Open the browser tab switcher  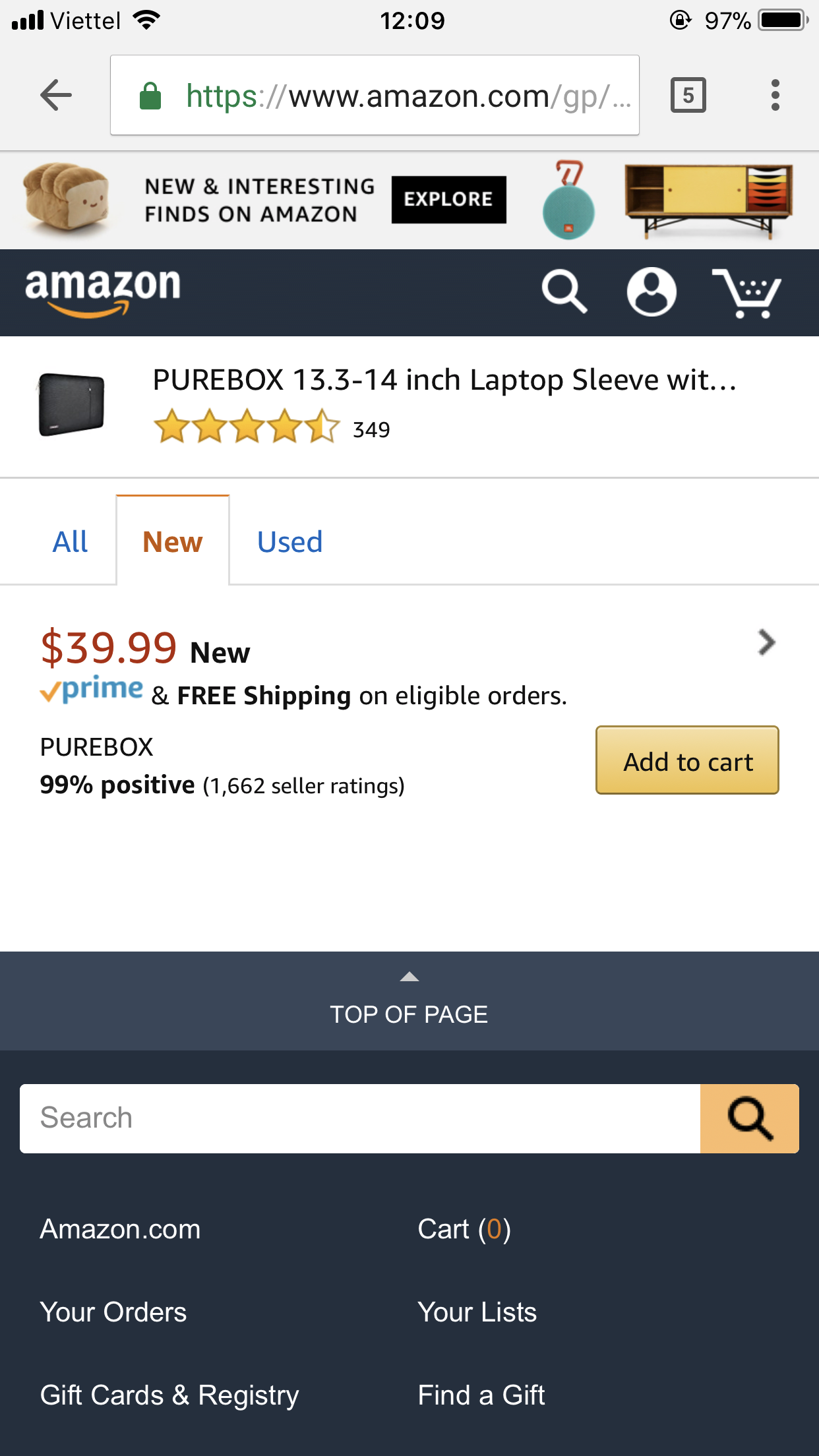tap(688, 96)
